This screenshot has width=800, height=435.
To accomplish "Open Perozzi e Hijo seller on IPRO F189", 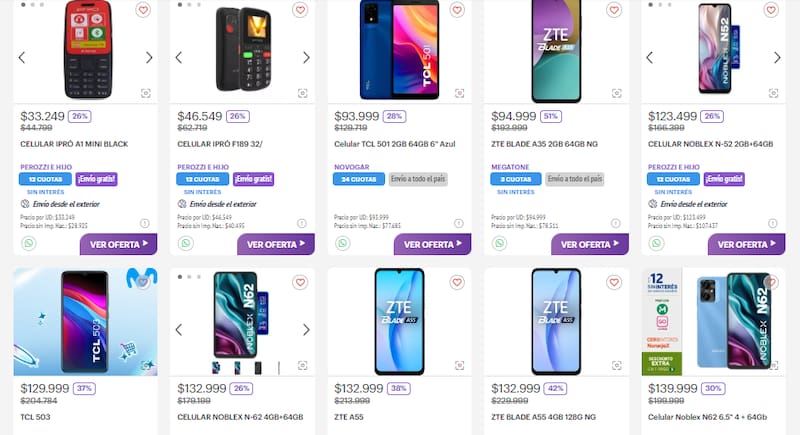I will (204, 166).
